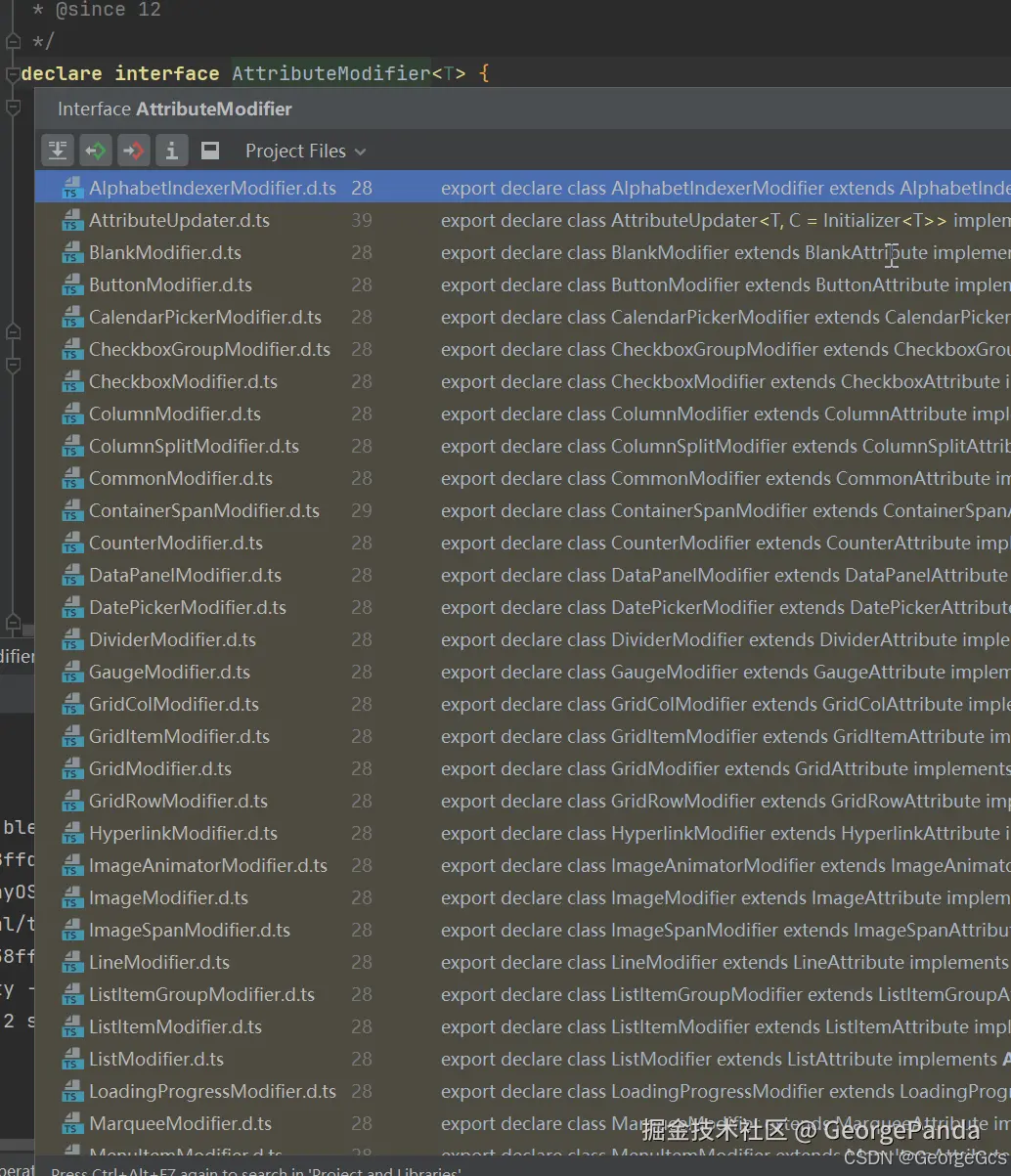Select the ColumnModifier.d.ts file name

[x=175, y=414]
